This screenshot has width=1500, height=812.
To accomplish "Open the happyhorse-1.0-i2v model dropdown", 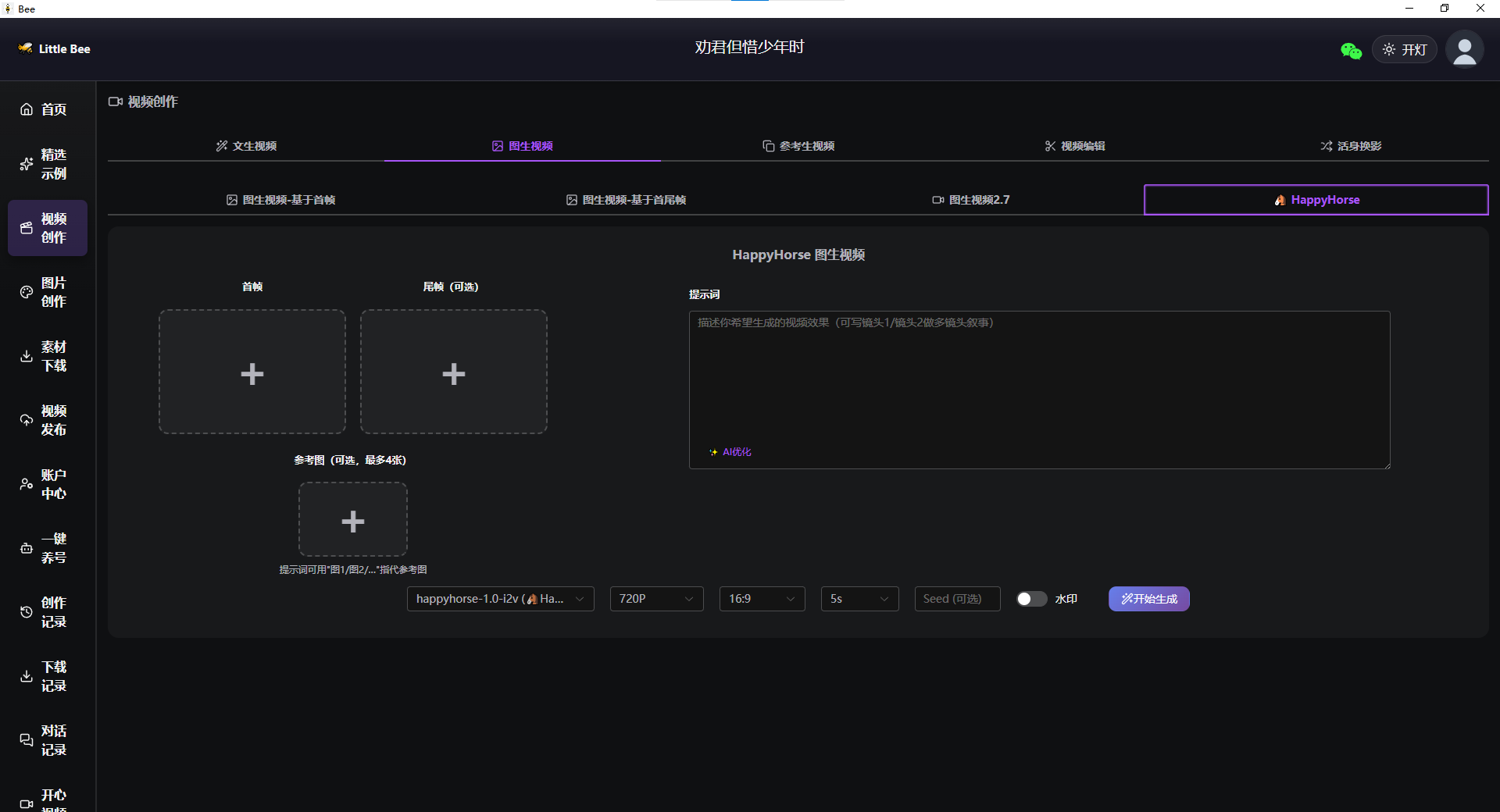I will click(x=501, y=599).
